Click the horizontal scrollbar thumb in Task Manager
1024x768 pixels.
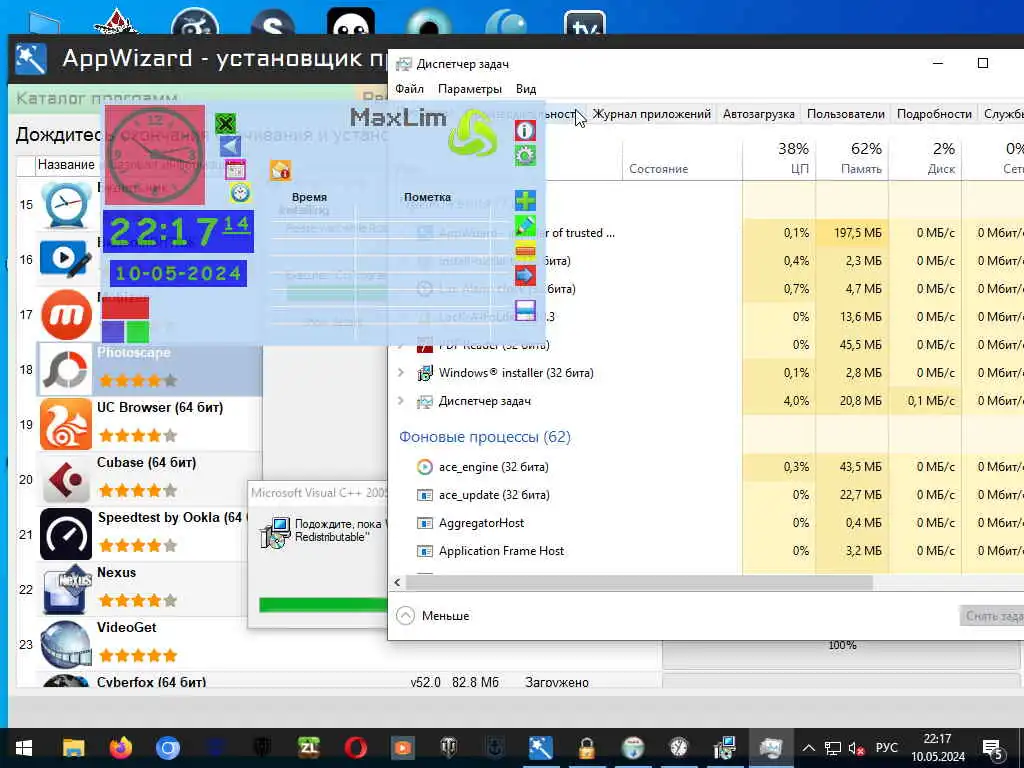(639, 582)
